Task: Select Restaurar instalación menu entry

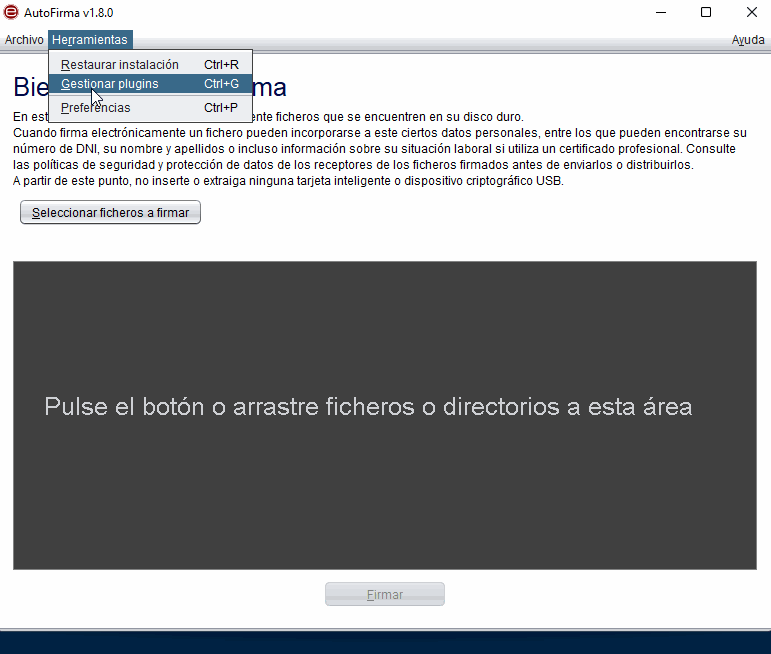Action: tap(150, 64)
